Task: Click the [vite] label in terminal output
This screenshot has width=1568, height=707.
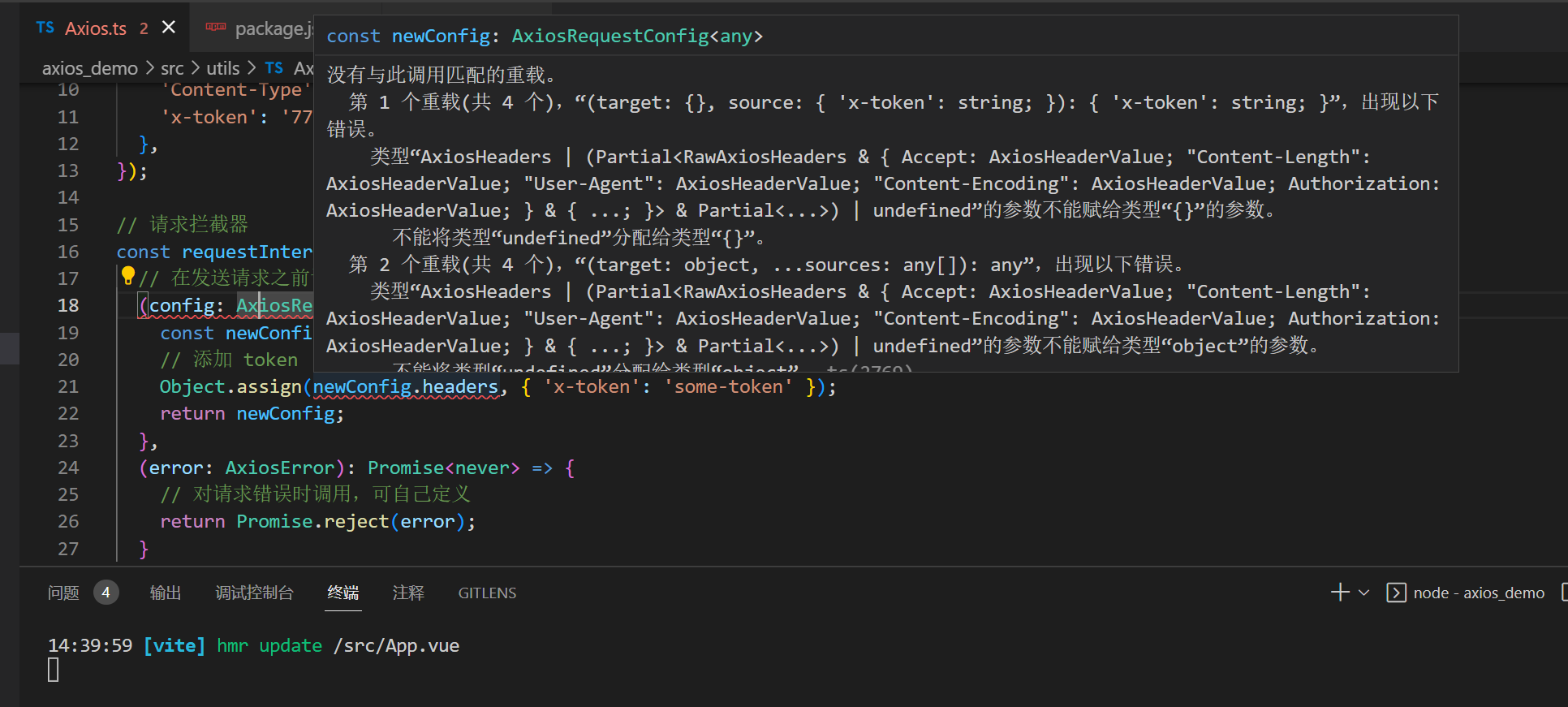Action: point(174,646)
